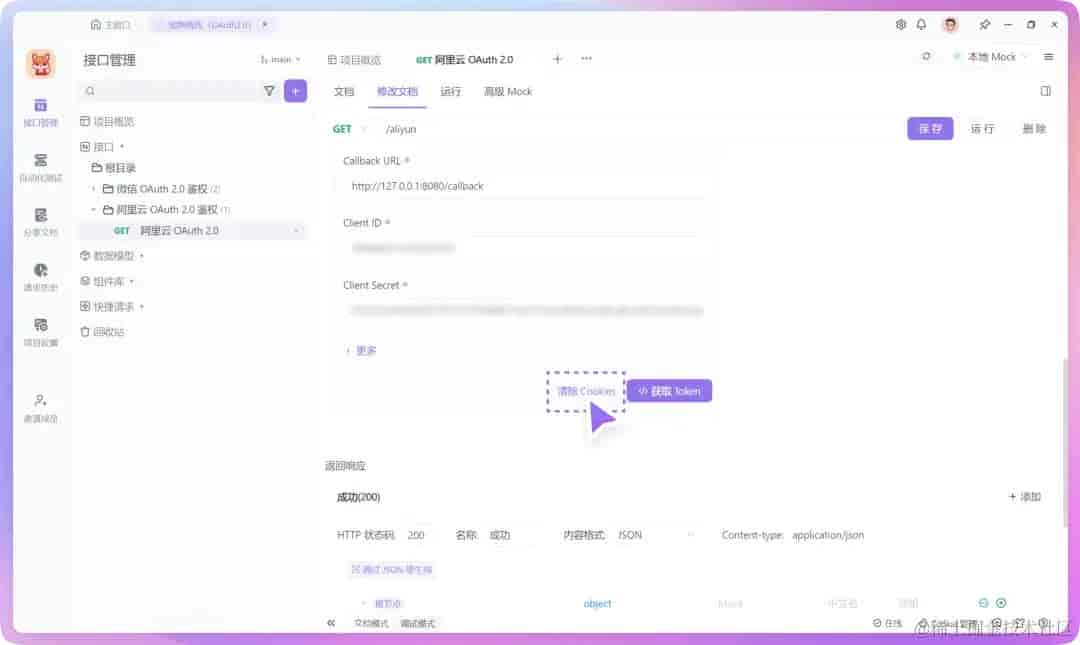1080x645 pixels.
Task: Click the fox app logo
Action: click(x=41, y=64)
